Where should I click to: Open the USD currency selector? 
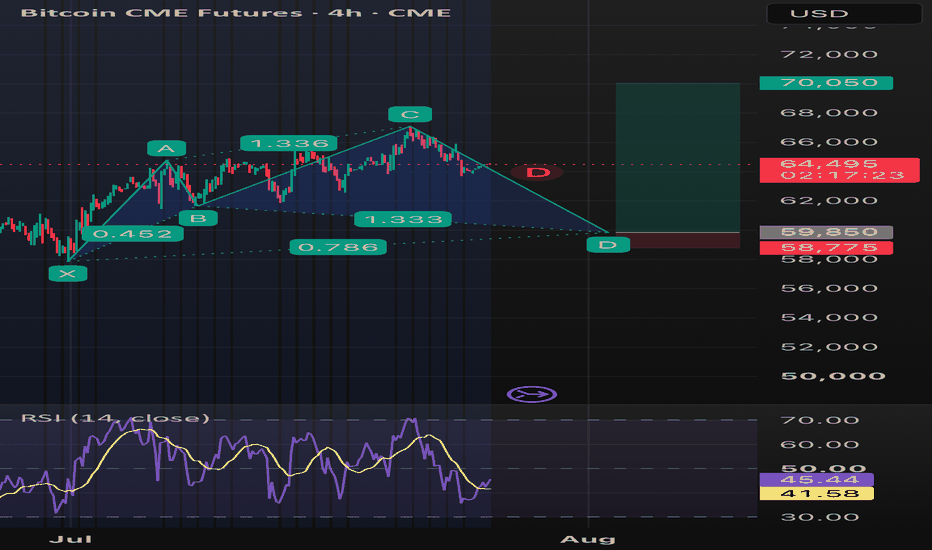[x=844, y=13]
